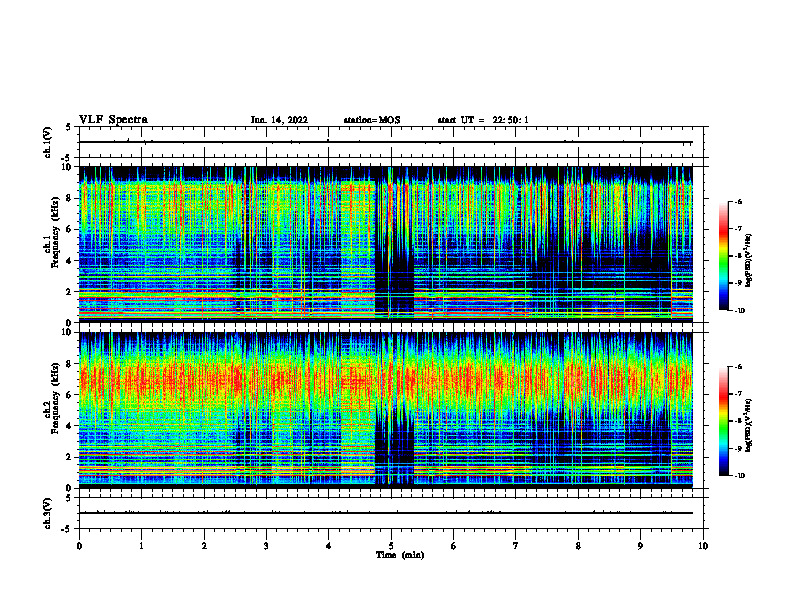Viewport: 792px width, 612px height.
Task: Click the "6" kHz tick on ch.2 frequency axis
Action: tap(69, 395)
